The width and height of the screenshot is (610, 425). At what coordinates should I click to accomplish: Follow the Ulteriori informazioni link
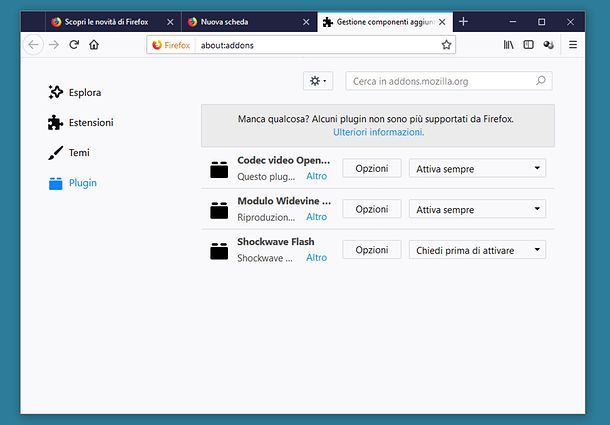click(378, 132)
